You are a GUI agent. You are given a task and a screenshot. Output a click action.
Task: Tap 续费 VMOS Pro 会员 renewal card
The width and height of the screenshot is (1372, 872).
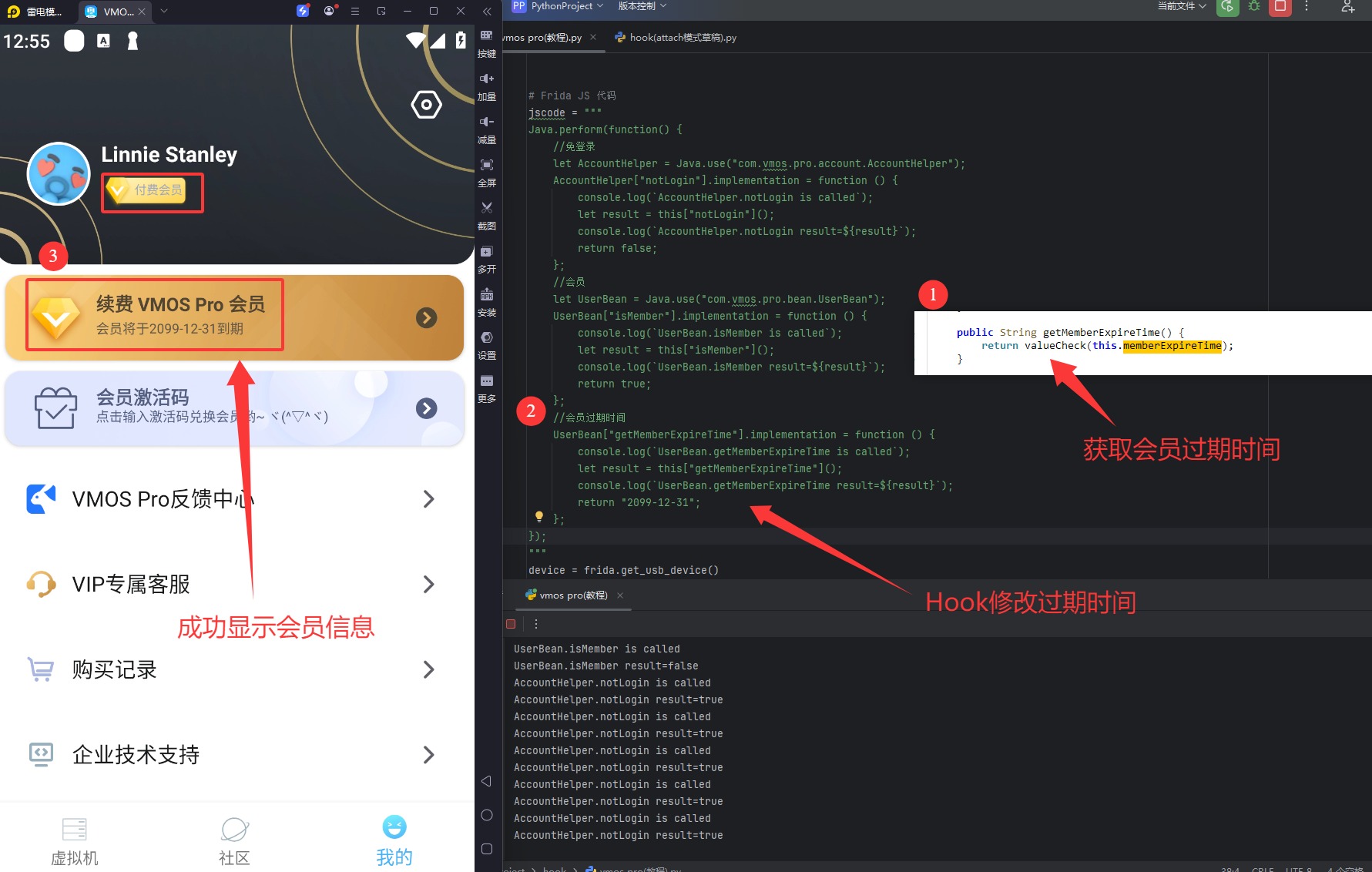234,317
